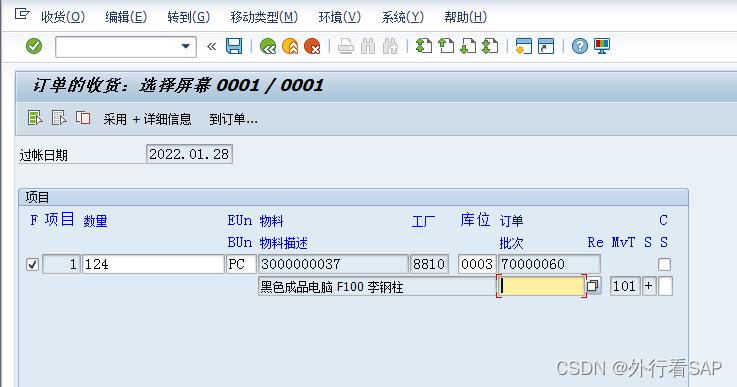Click the quantity field showing 124
This screenshot has height=387, width=737.
click(153, 264)
